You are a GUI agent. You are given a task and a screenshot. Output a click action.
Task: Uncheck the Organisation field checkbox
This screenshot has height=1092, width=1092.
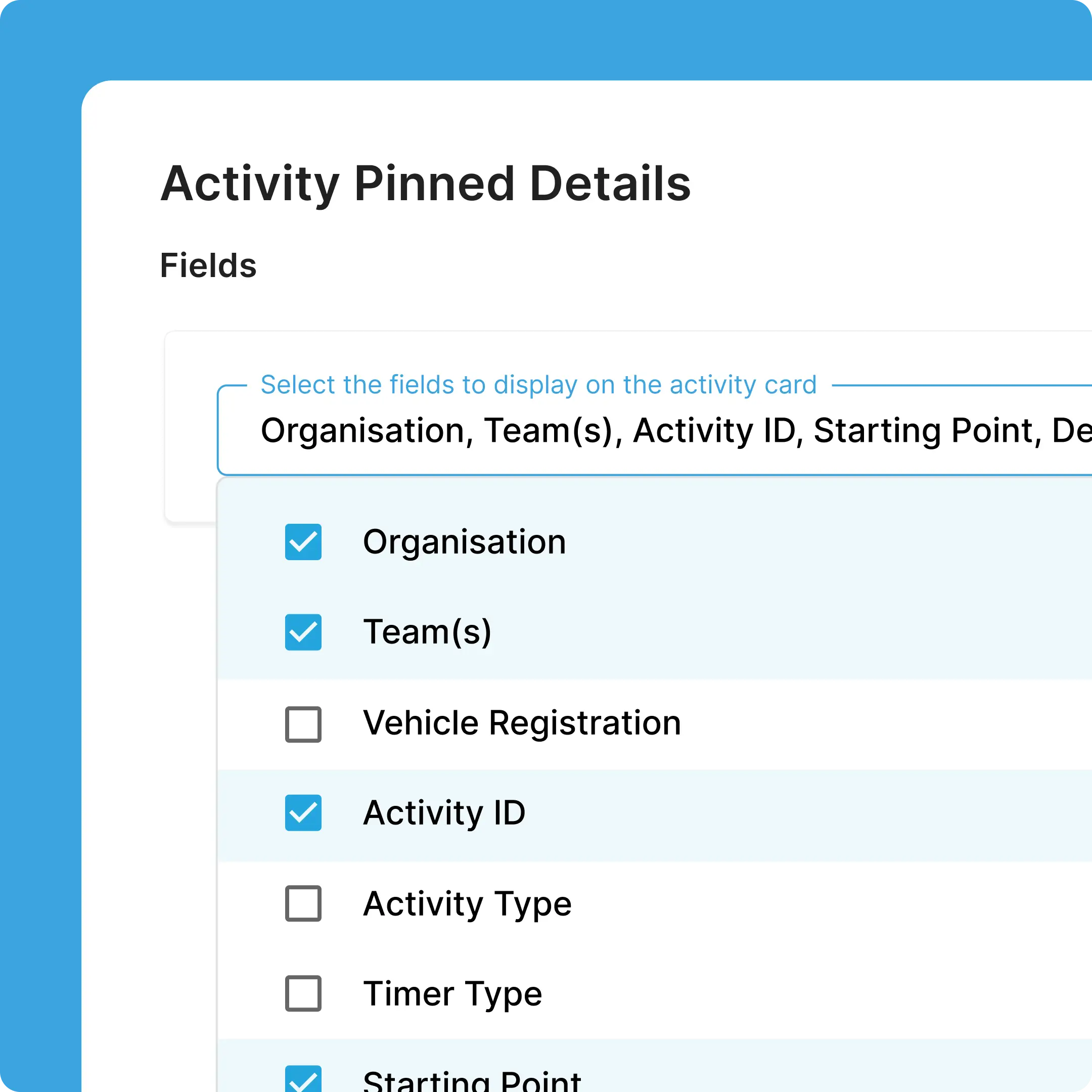pos(303,542)
